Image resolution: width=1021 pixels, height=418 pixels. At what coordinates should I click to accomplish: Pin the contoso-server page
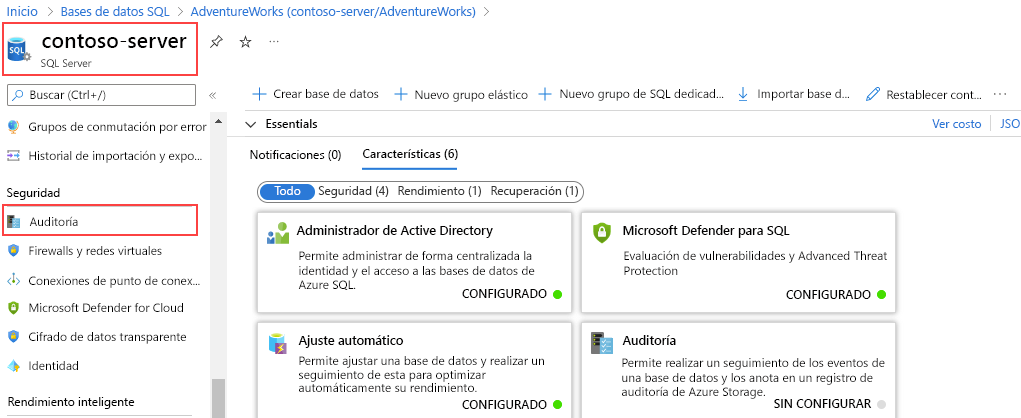click(x=216, y=42)
